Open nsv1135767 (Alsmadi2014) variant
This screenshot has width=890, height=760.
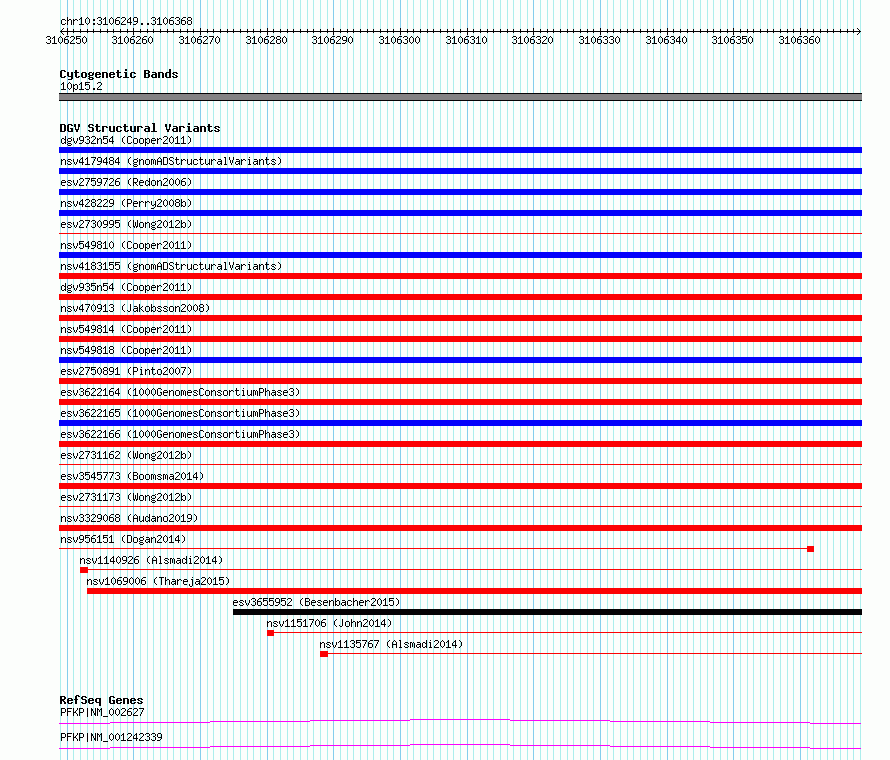pyautogui.click(x=391, y=644)
